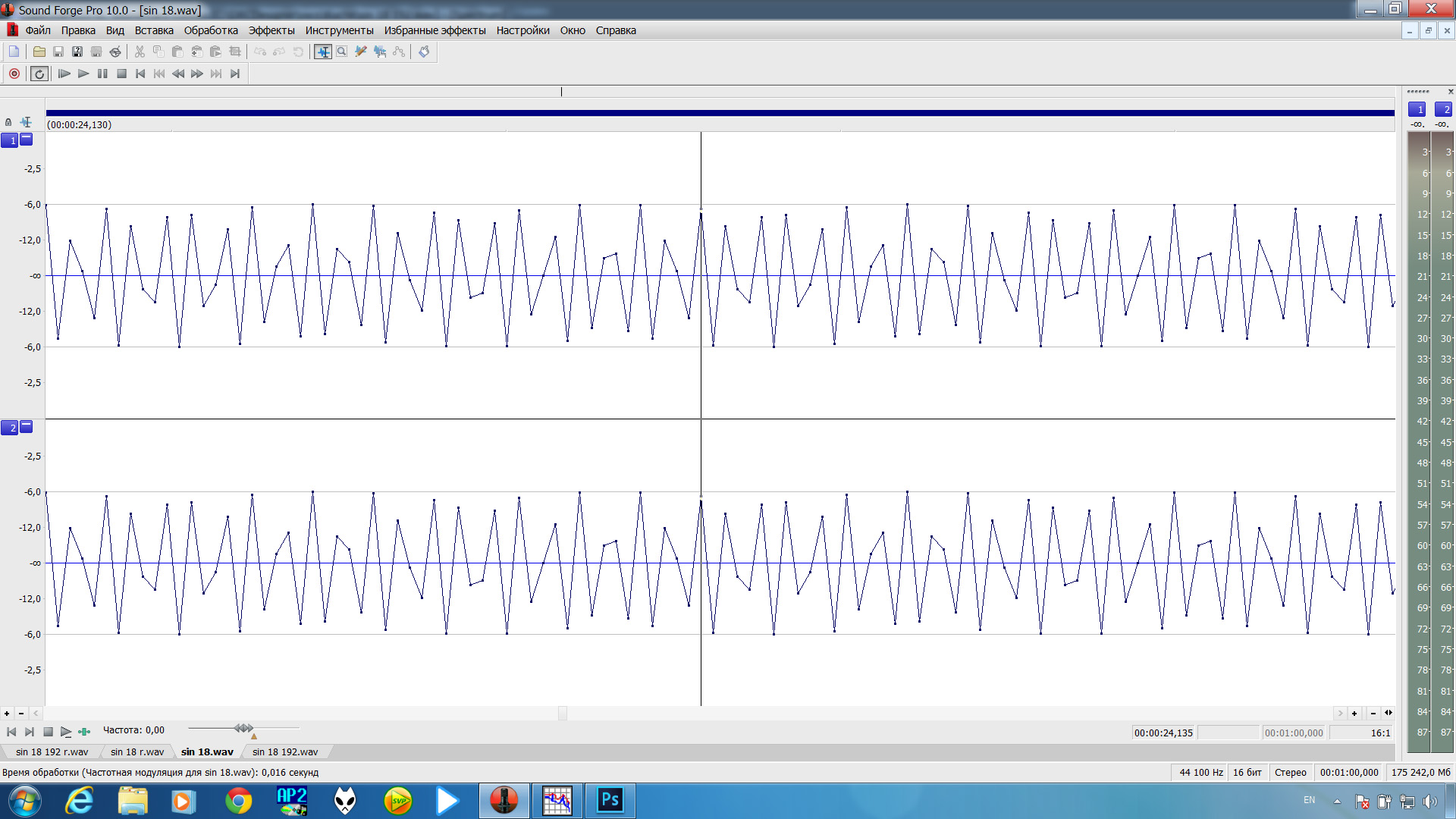Select the Magnify tool
Image resolution: width=1456 pixels, height=819 pixels.
click(342, 52)
